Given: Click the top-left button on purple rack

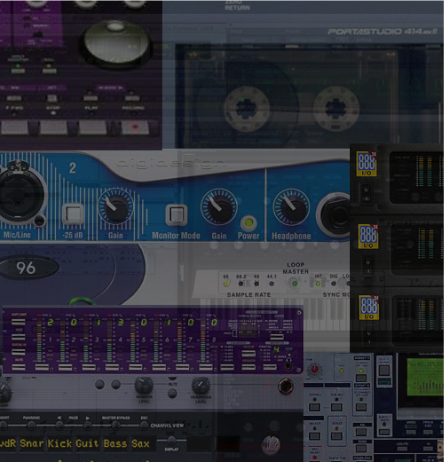Looking at the screenshot, I should pos(18,322).
